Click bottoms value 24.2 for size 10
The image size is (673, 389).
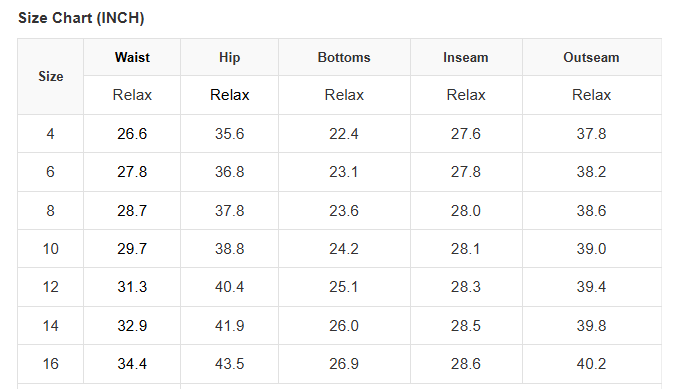click(344, 249)
